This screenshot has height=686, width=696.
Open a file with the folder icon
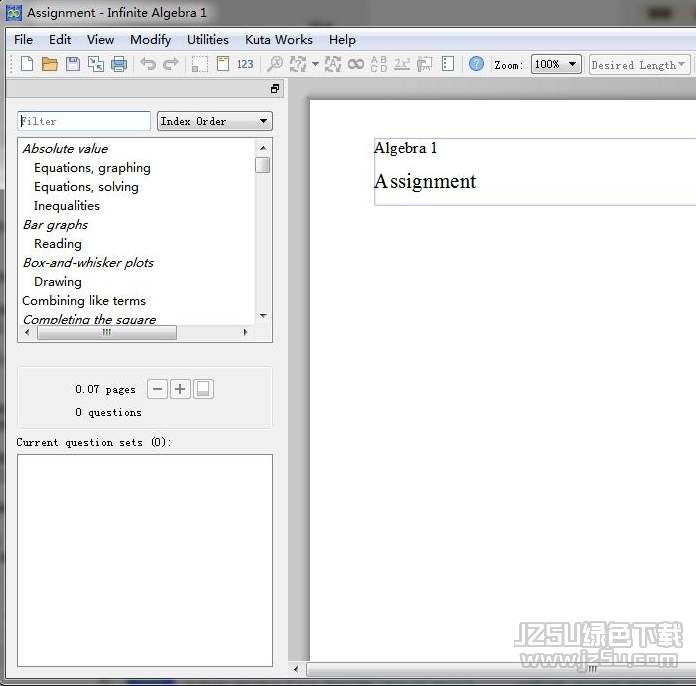[x=50, y=64]
